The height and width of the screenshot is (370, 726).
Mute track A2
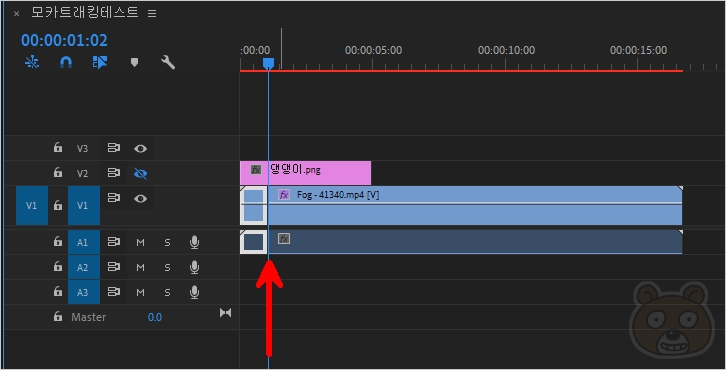140,268
